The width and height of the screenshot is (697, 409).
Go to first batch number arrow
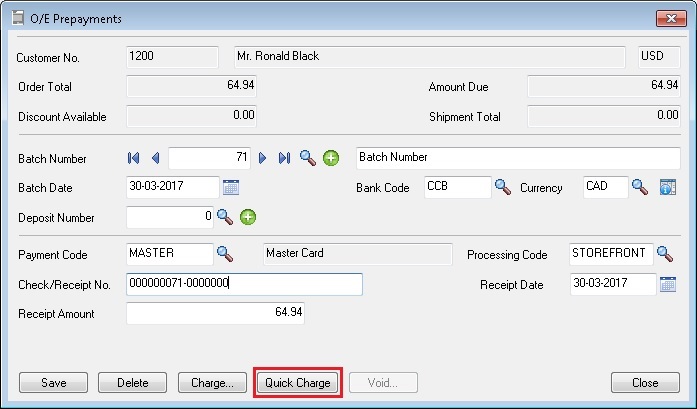pyautogui.click(x=133, y=158)
